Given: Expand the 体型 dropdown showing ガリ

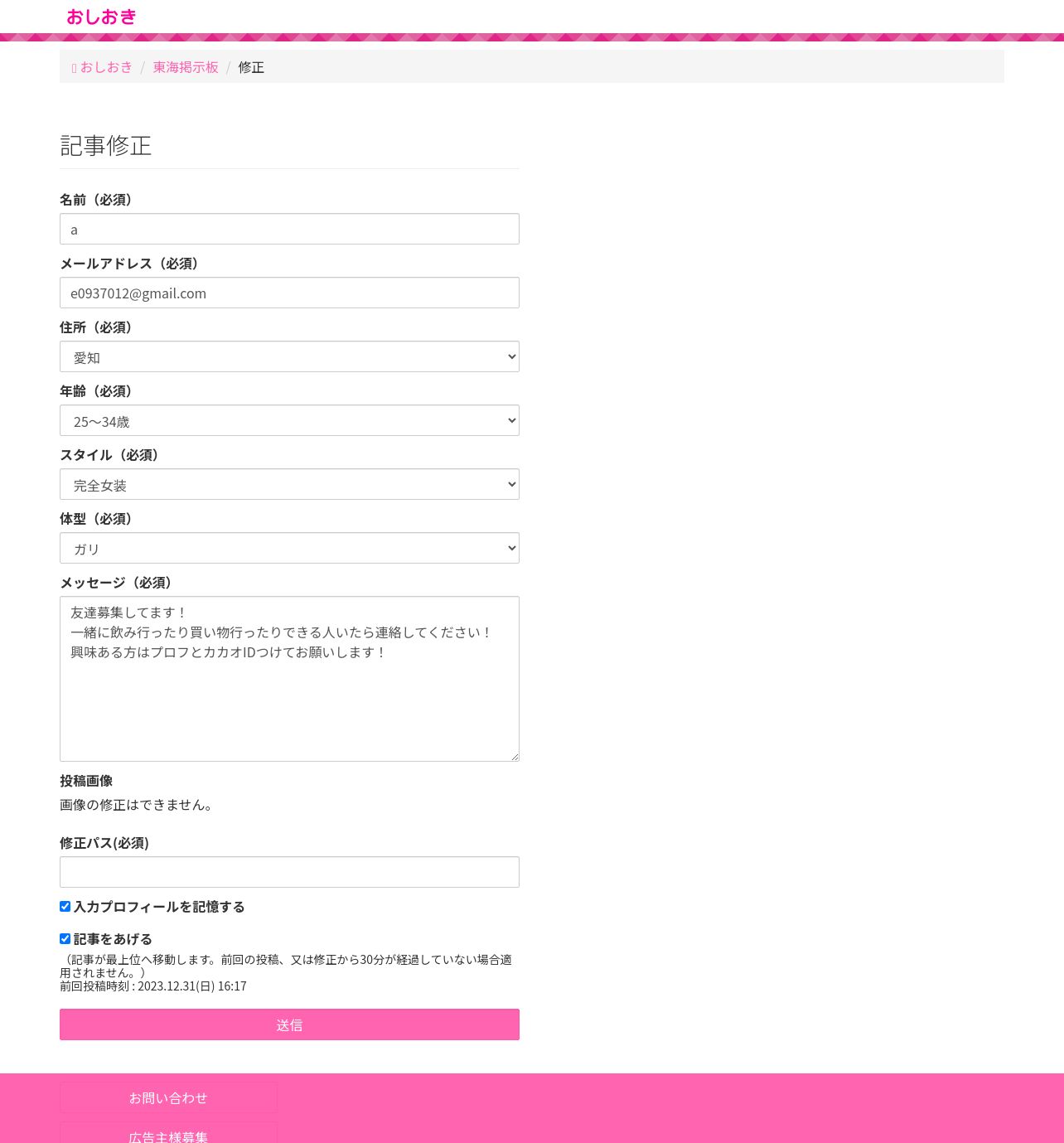Looking at the screenshot, I should click(x=289, y=548).
